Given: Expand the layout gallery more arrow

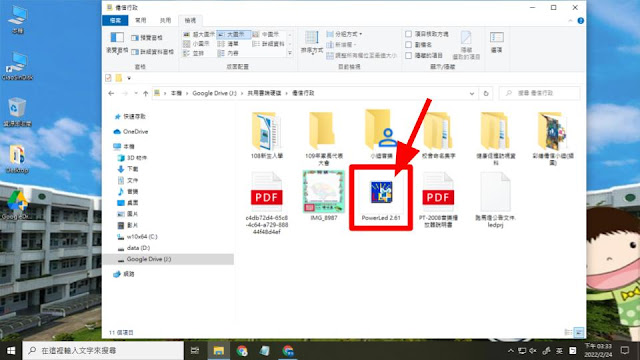Looking at the screenshot, I should coord(290,53).
